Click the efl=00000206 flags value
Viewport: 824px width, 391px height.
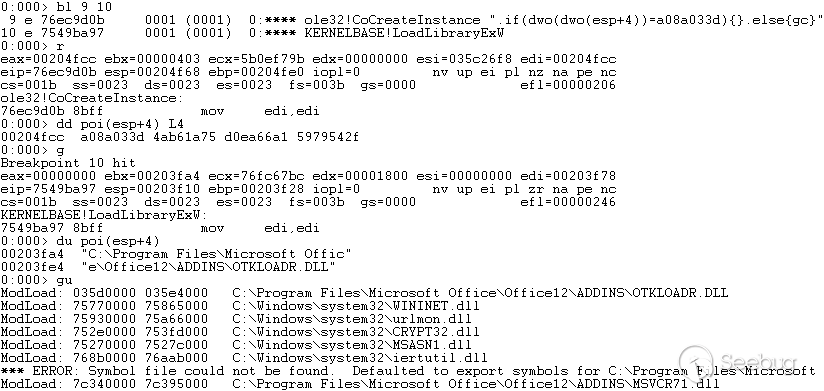[568, 85]
